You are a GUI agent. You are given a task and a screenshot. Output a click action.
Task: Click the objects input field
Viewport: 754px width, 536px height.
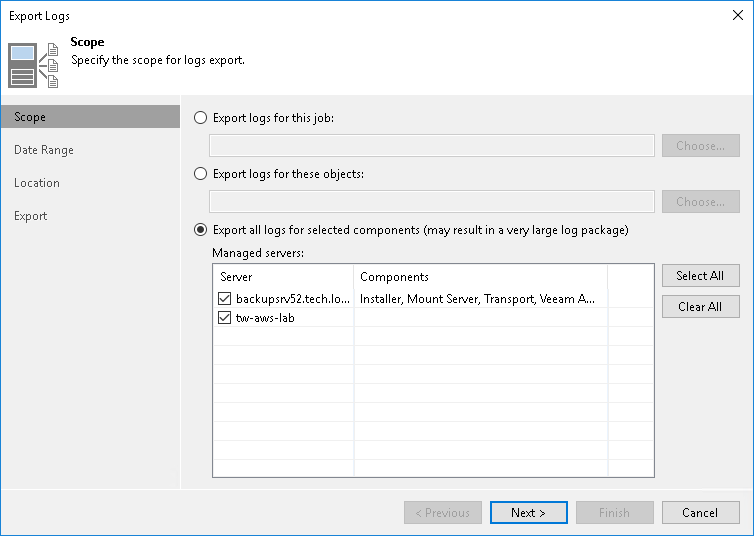(x=432, y=202)
